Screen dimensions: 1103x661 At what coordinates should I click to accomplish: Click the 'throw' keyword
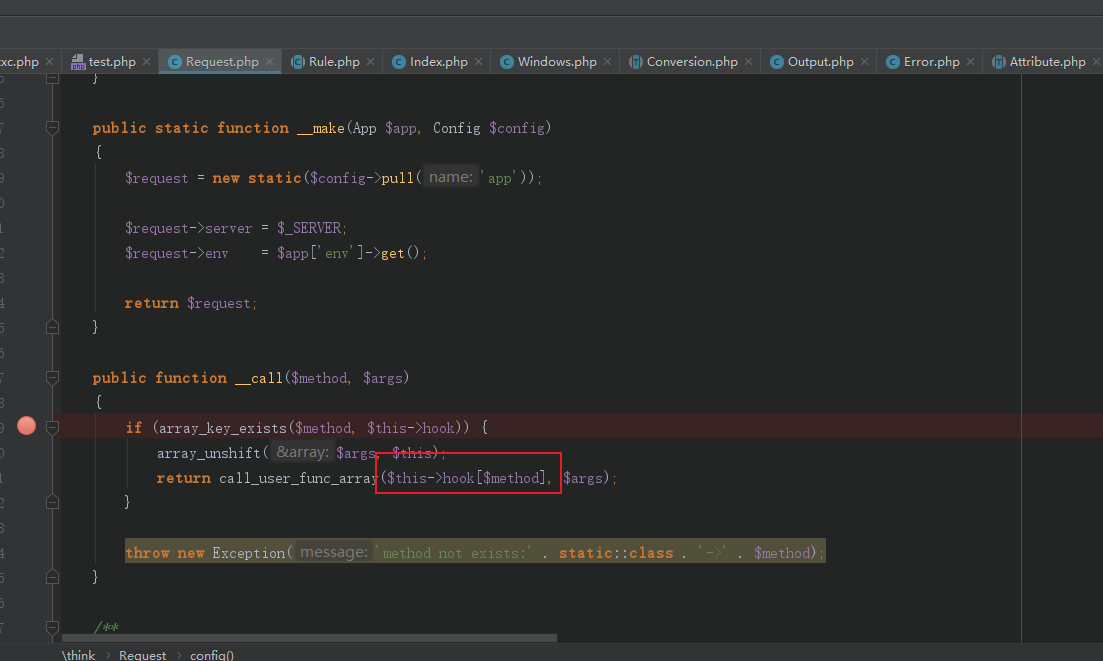coord(148,553)
